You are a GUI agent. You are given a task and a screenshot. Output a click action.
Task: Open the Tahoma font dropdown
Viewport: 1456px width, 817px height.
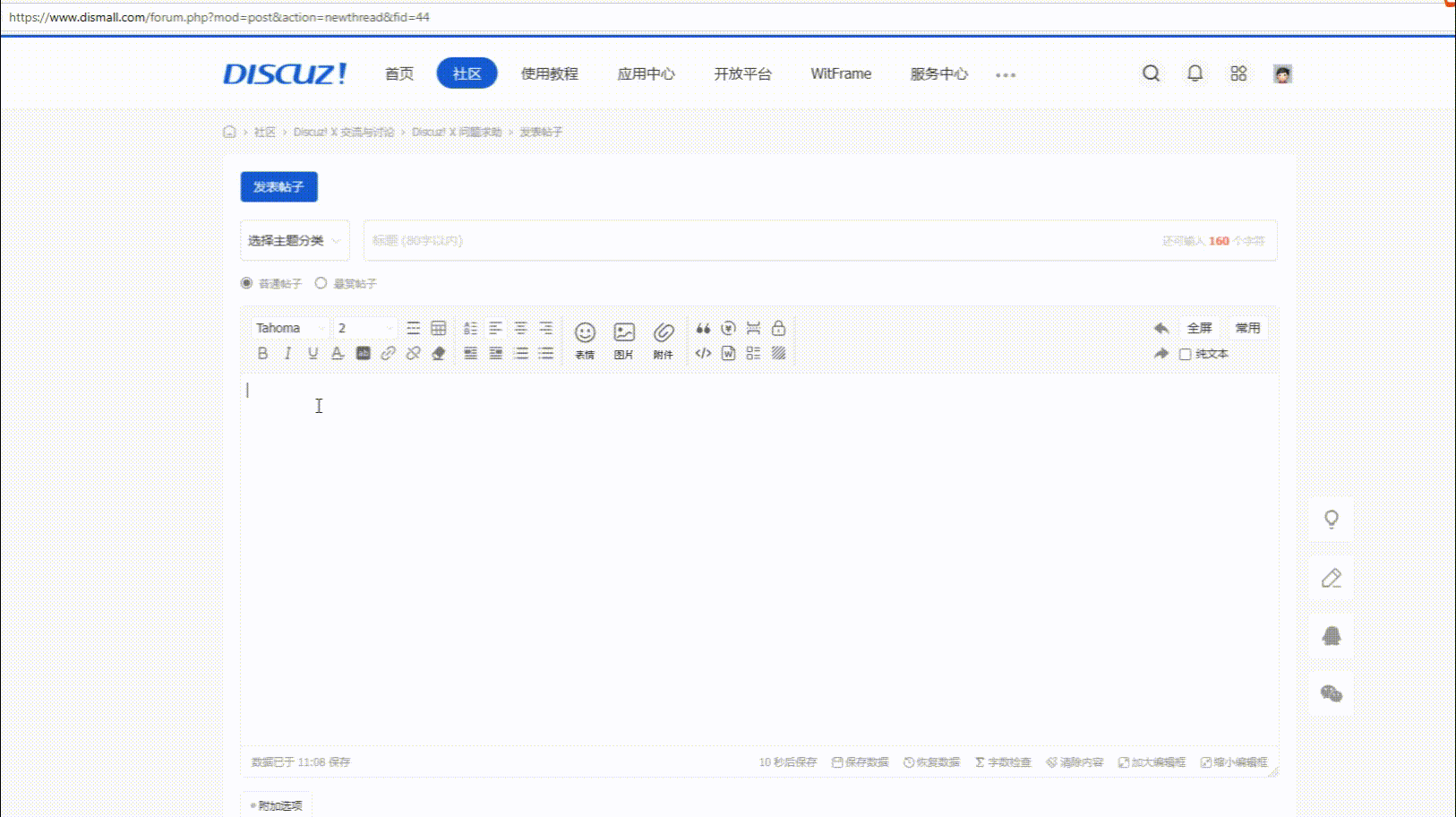pos(290,329)
